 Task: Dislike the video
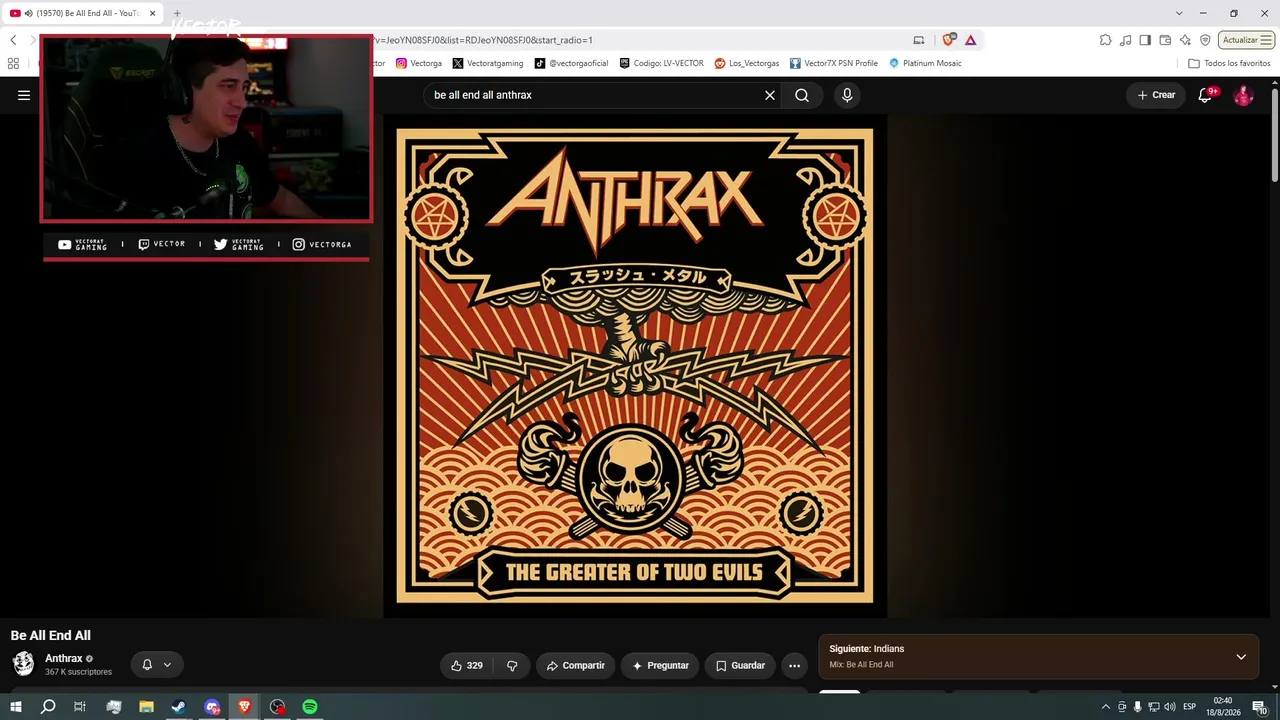coord(512,665)
